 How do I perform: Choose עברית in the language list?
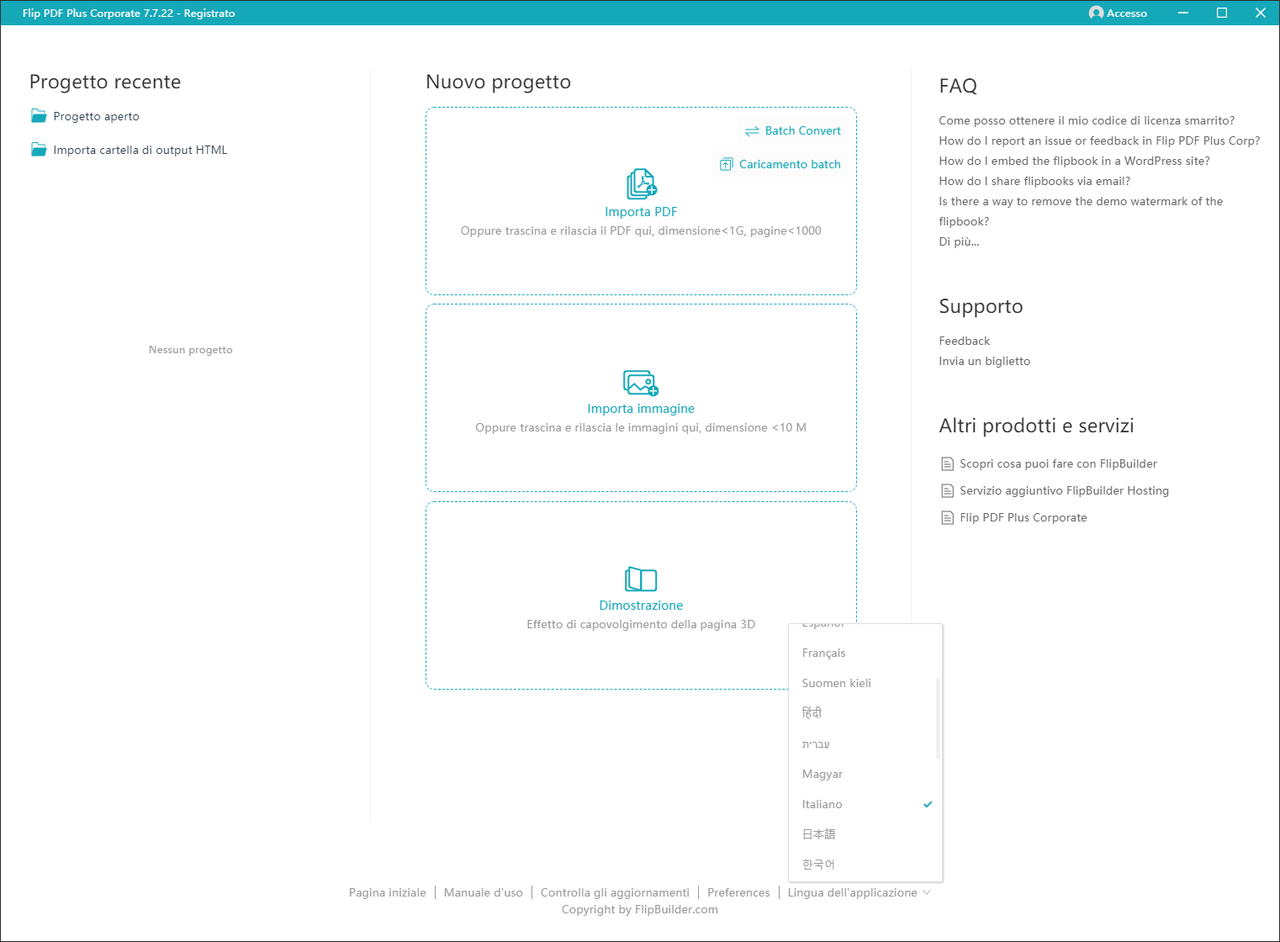point(866,744)
